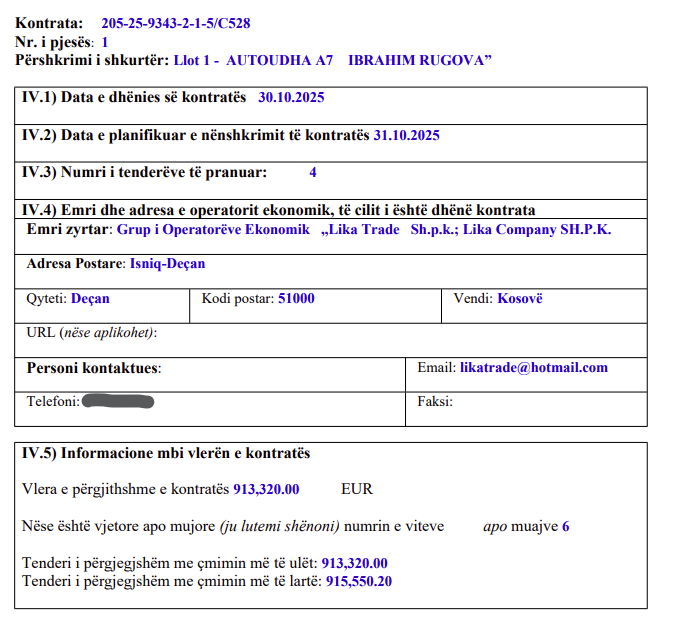Select the EUR currency label
693x619 pixels.
pos(357,489)
